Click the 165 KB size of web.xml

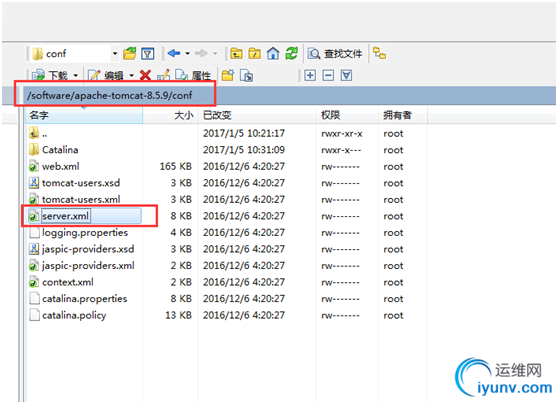click(176, 167)
